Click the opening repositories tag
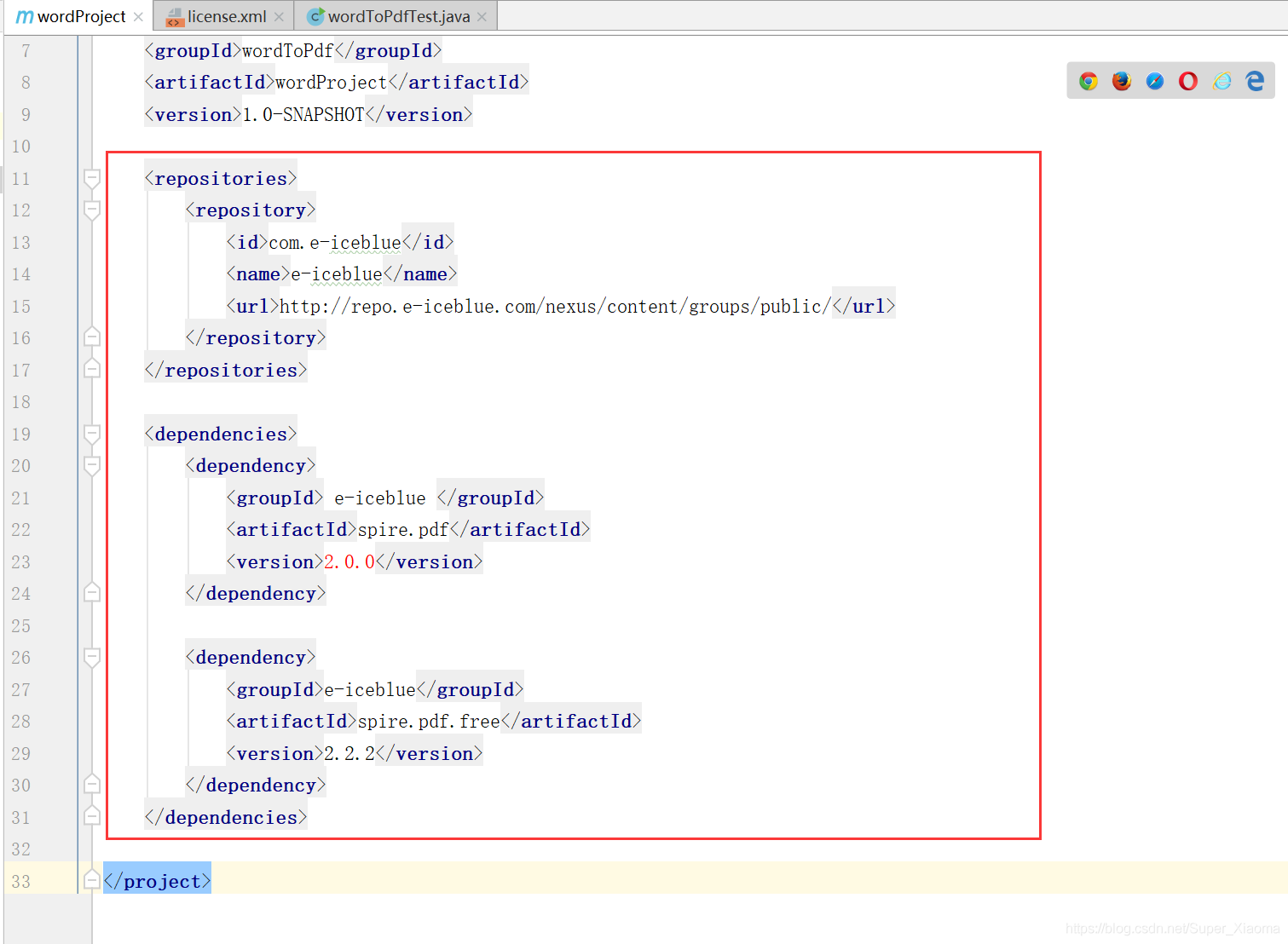1288x944 pixels. click(x=221, y=179)
